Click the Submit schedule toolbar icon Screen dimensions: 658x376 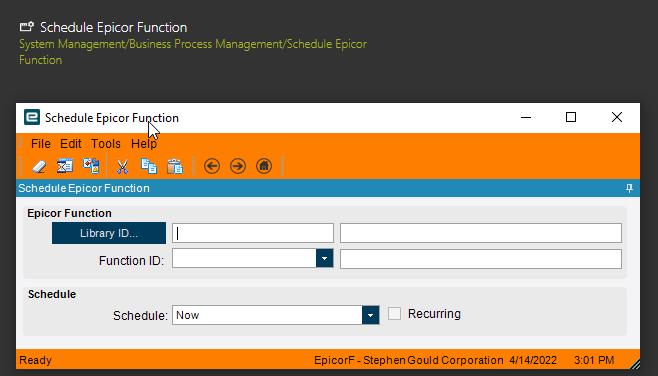65,166
